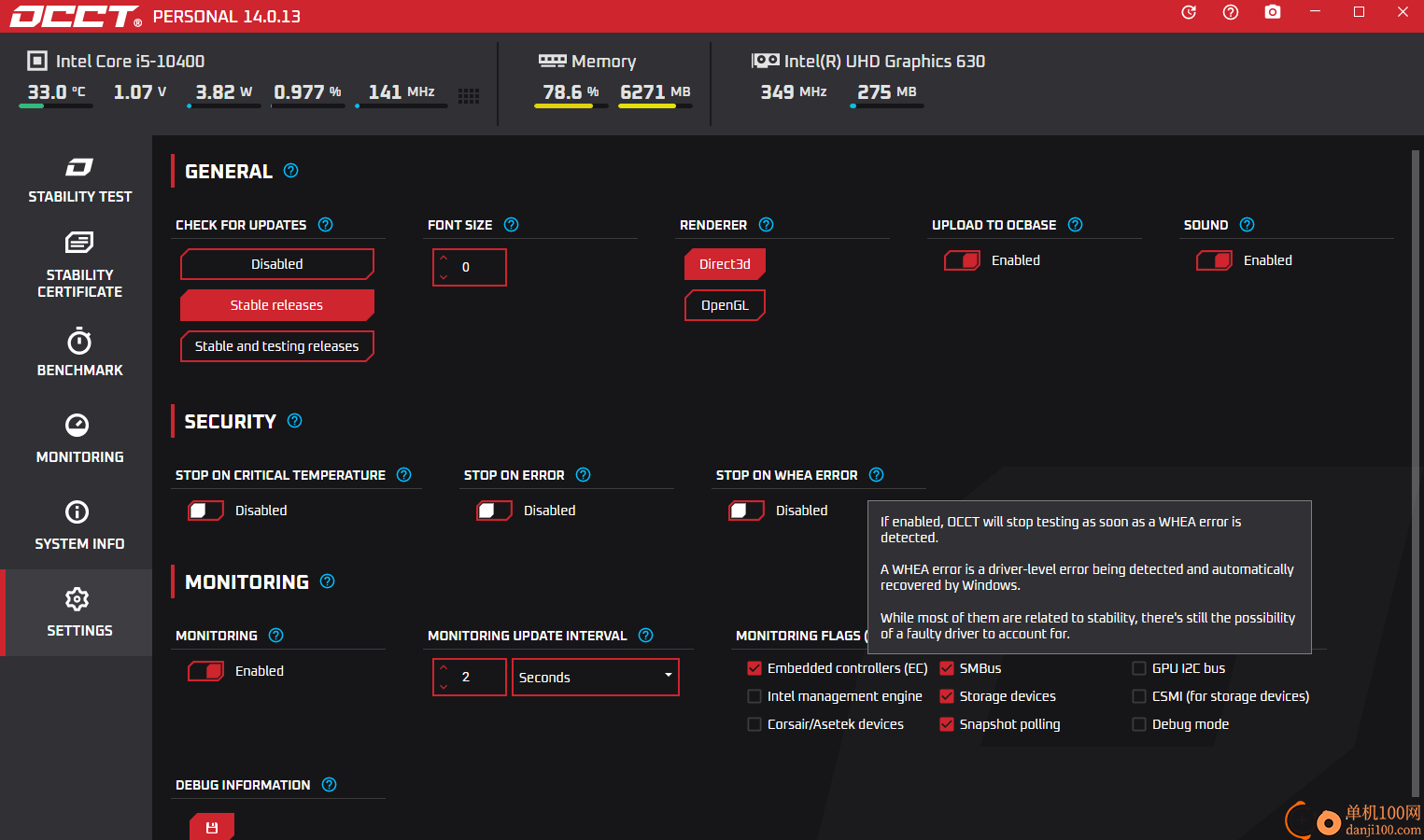This screenshot has width=1424, height=840.
Task: Open the CPU core grid icon
Action: click(x=469, y=95)
